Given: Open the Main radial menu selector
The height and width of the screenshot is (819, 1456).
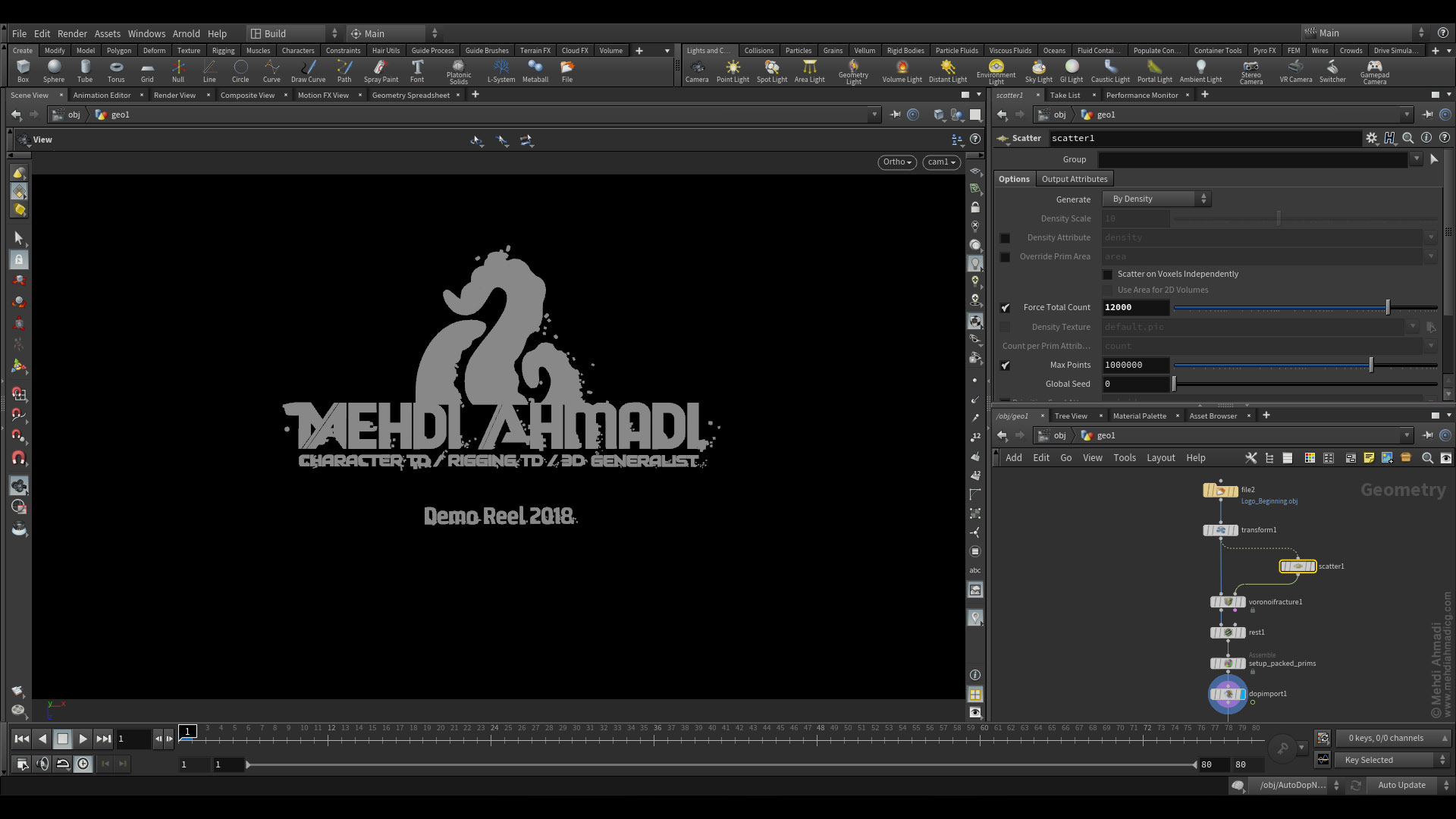Looking at the screenshot, I should pyautogui.click(x=393, y=33).
